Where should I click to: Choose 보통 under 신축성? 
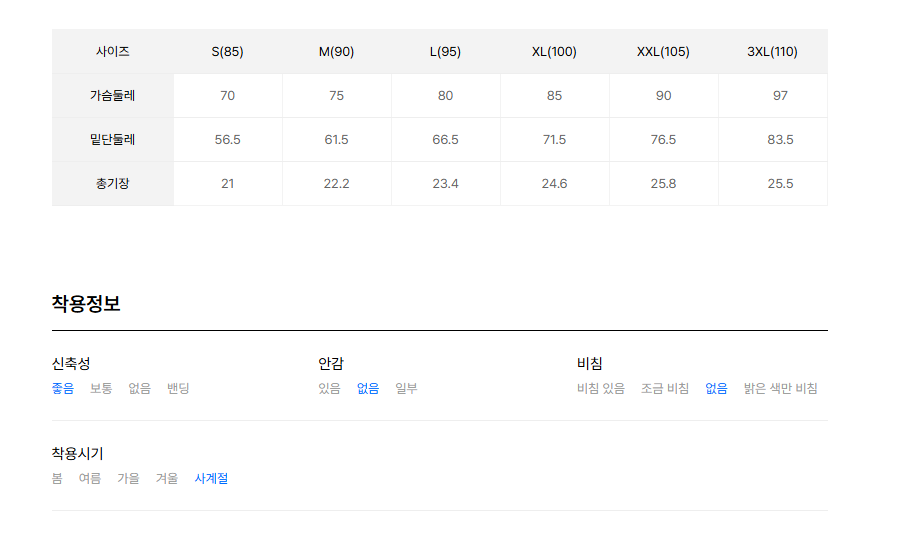(x=101, y=388)
